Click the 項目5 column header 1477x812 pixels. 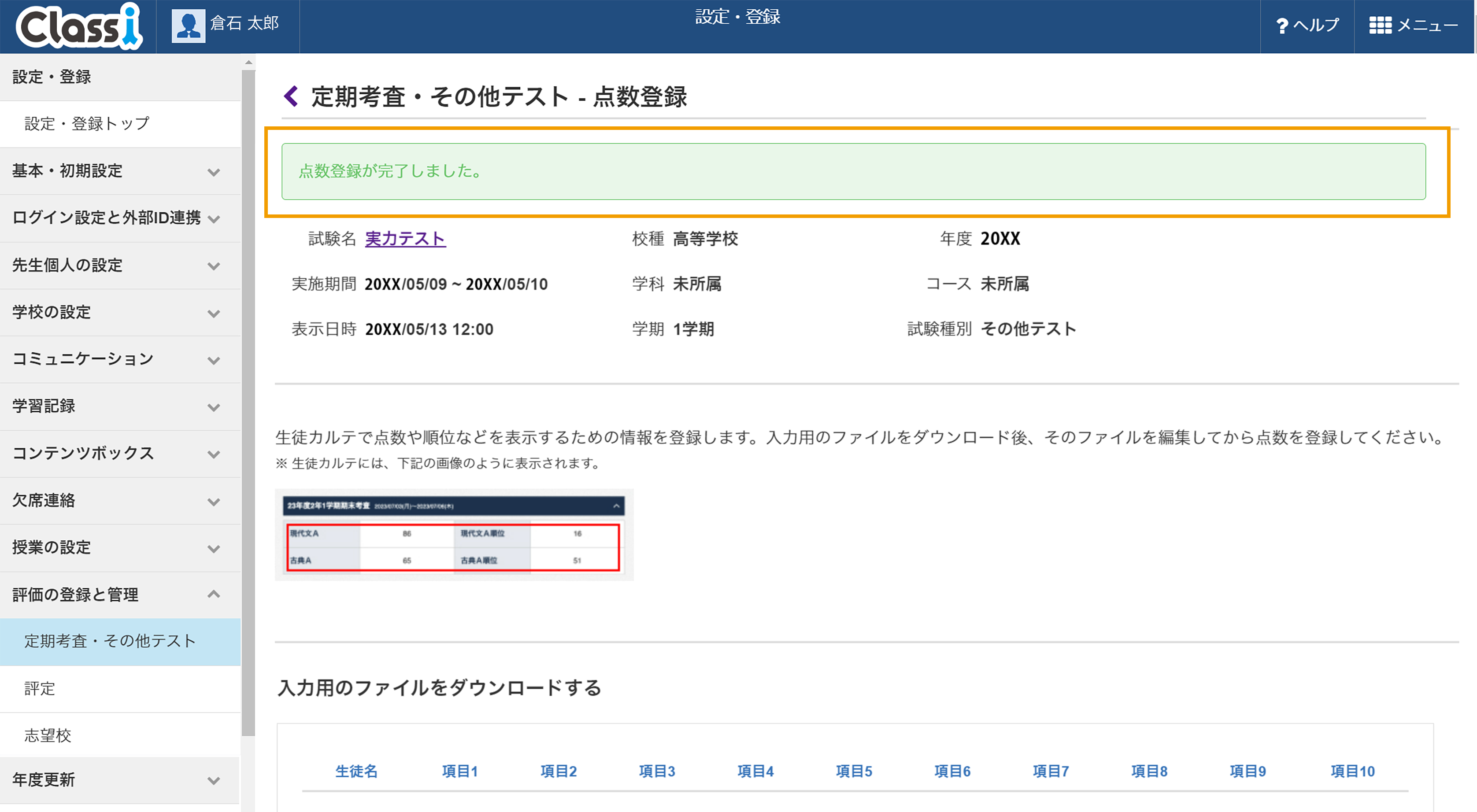click(x=854, y=771)
